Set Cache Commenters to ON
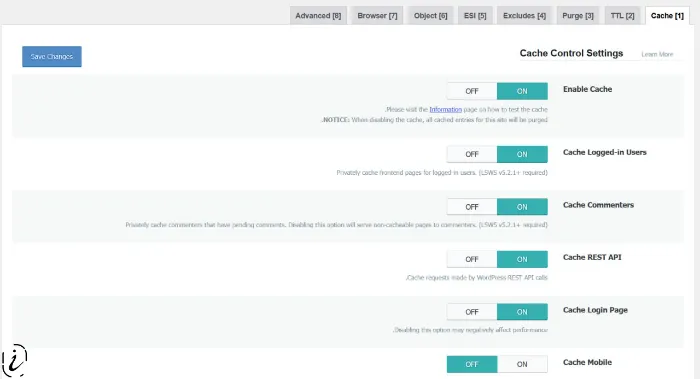 point(522,207)
